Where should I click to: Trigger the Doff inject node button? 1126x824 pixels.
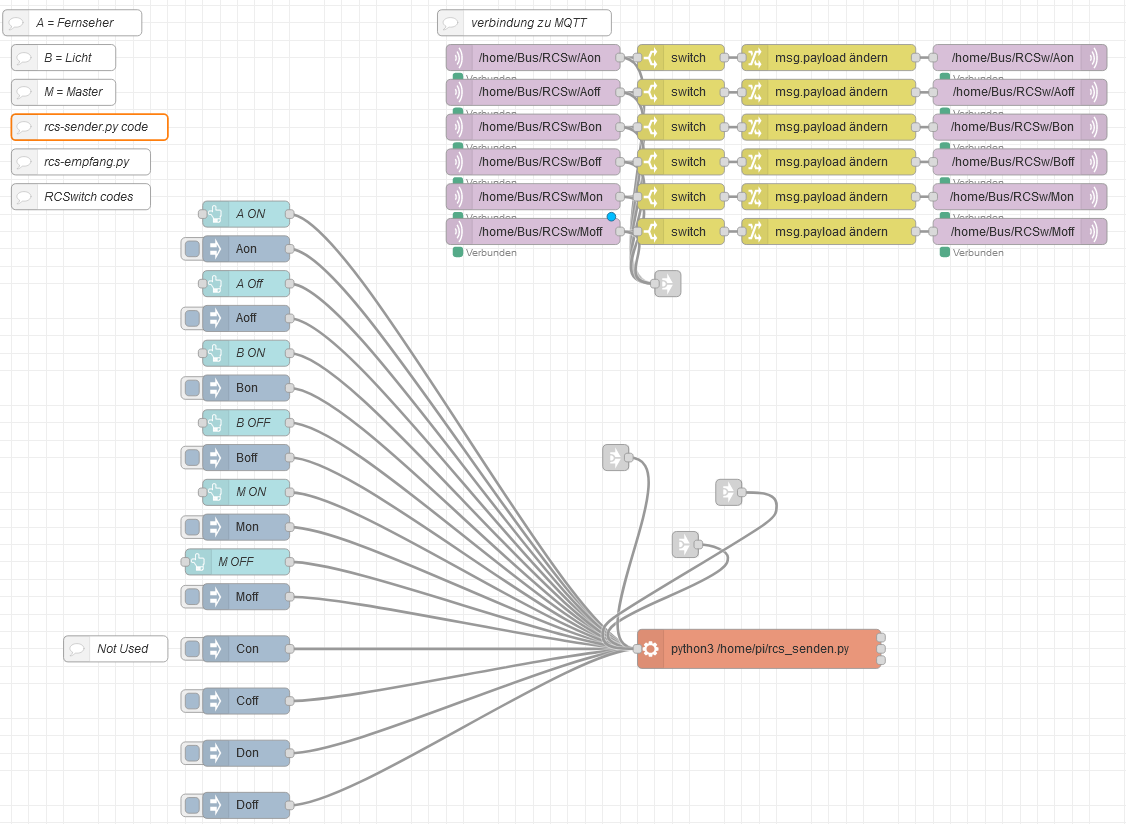click(x=192, y=805)
